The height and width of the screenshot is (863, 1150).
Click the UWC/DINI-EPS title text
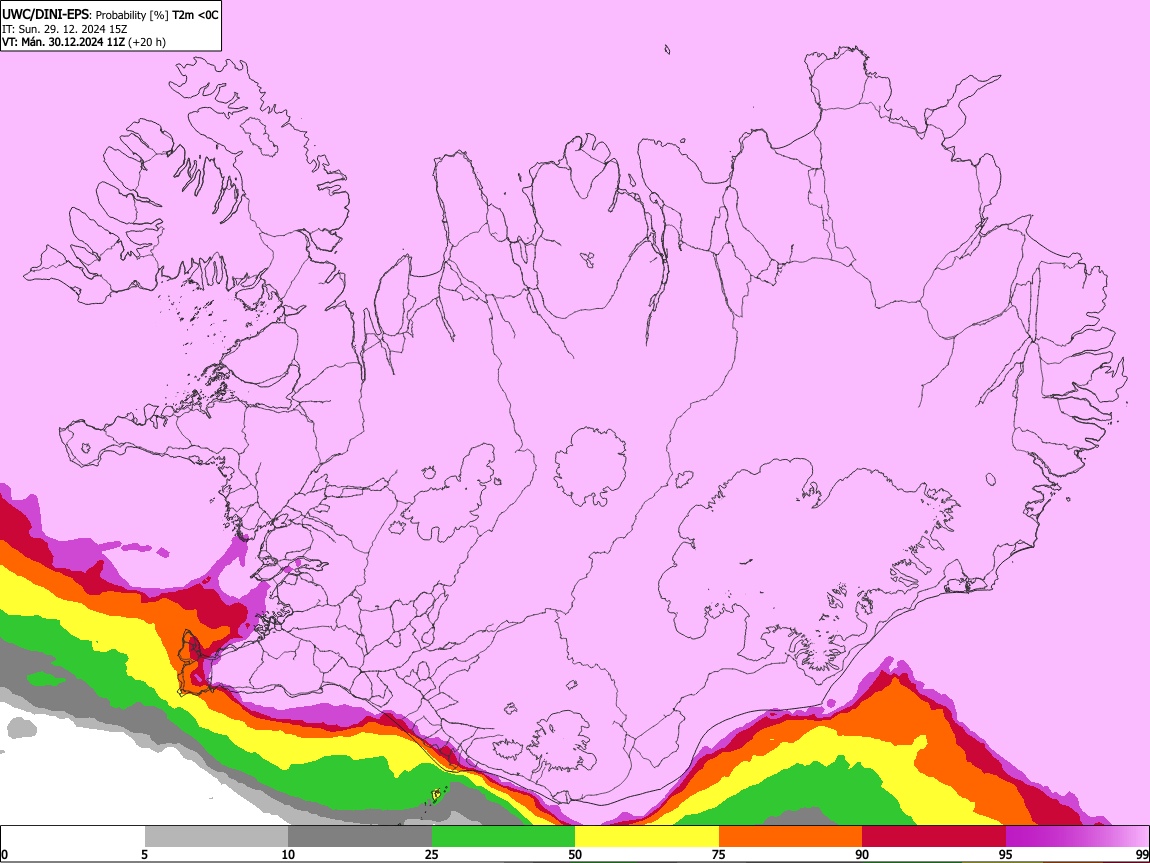(110, 15)
